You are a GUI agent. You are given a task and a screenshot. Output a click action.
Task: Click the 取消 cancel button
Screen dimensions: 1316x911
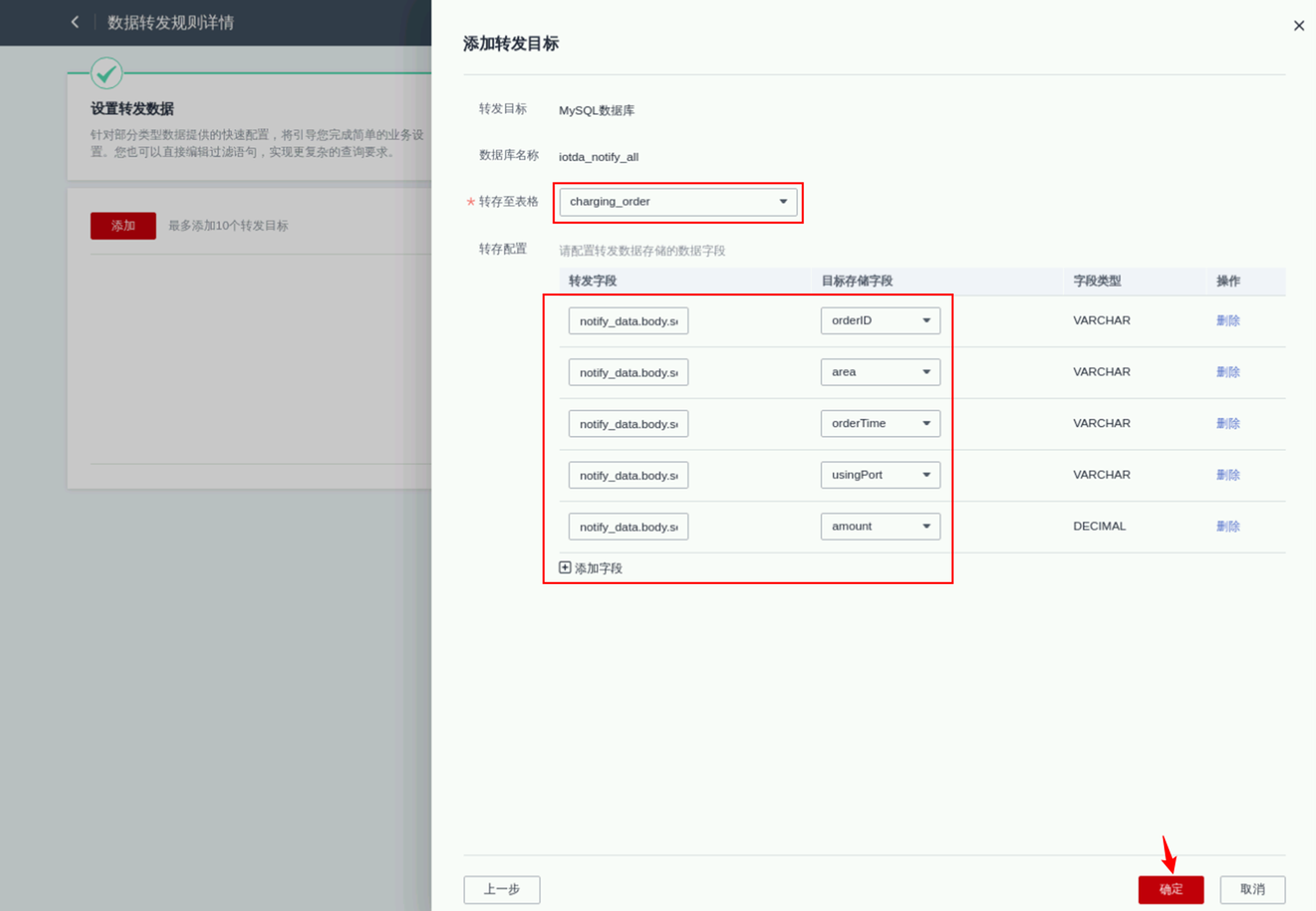[1252, 889]
